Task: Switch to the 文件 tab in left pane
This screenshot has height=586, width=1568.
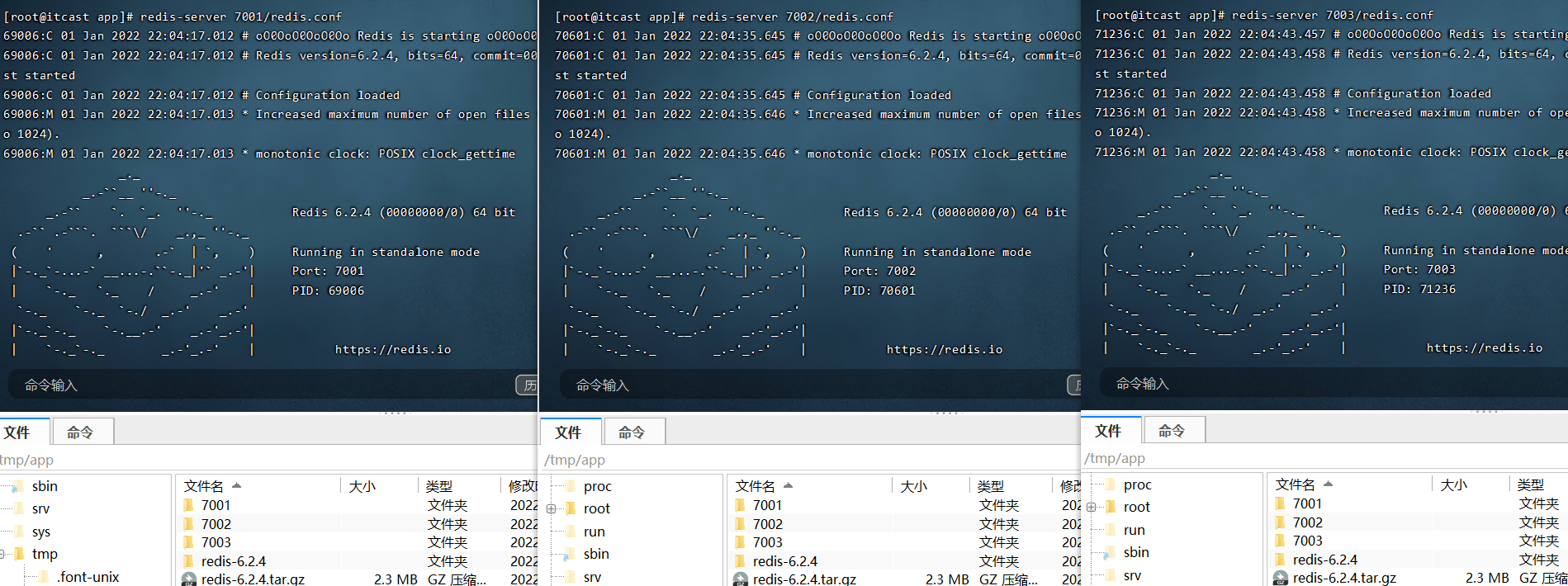Action: (24, 432)
